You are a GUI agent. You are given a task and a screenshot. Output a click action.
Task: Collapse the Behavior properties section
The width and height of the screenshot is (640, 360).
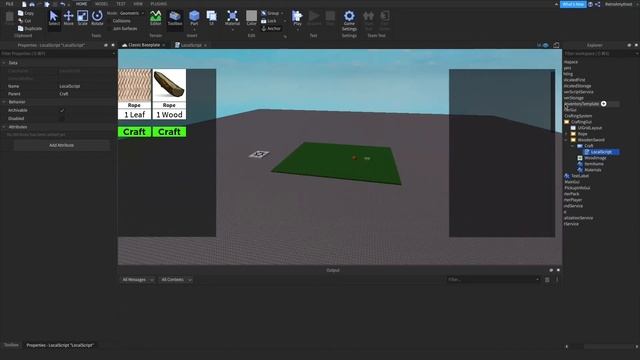point(4,102)
